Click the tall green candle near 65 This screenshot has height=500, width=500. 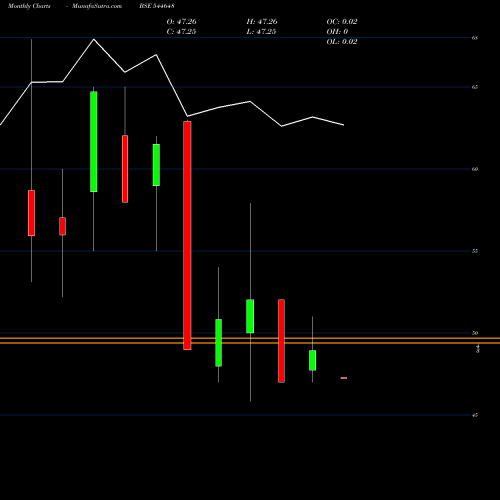(x=94, y=141)
